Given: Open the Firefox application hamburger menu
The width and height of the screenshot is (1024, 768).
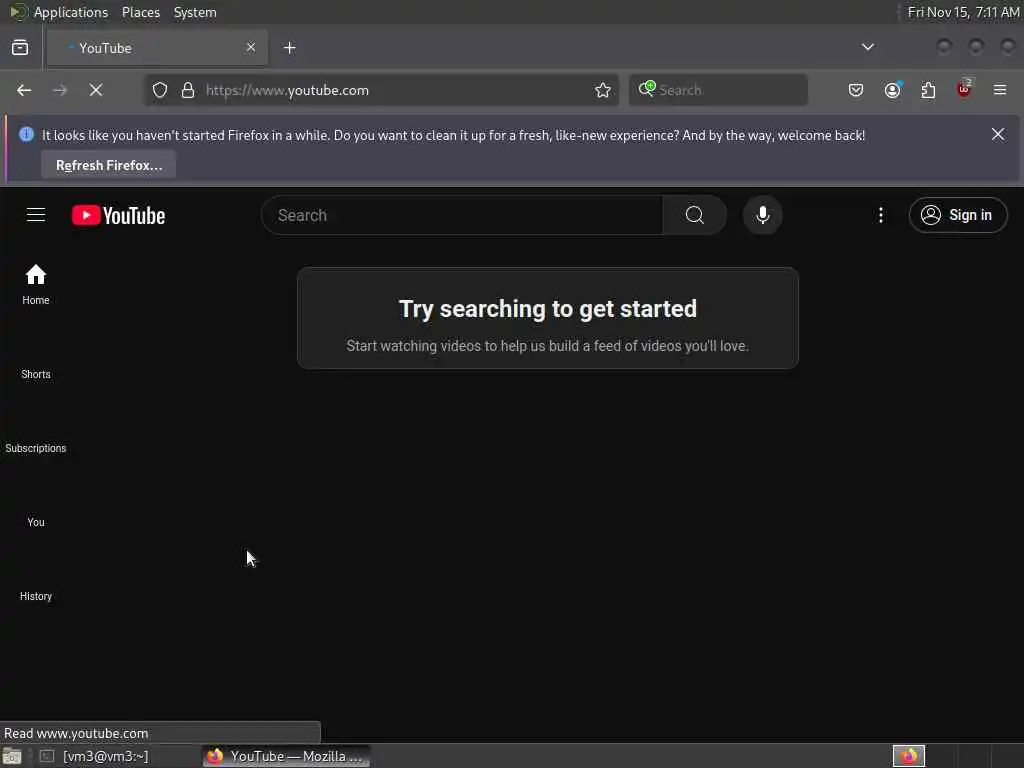Looking at the screenshot, I should (x=1000, y=90).
